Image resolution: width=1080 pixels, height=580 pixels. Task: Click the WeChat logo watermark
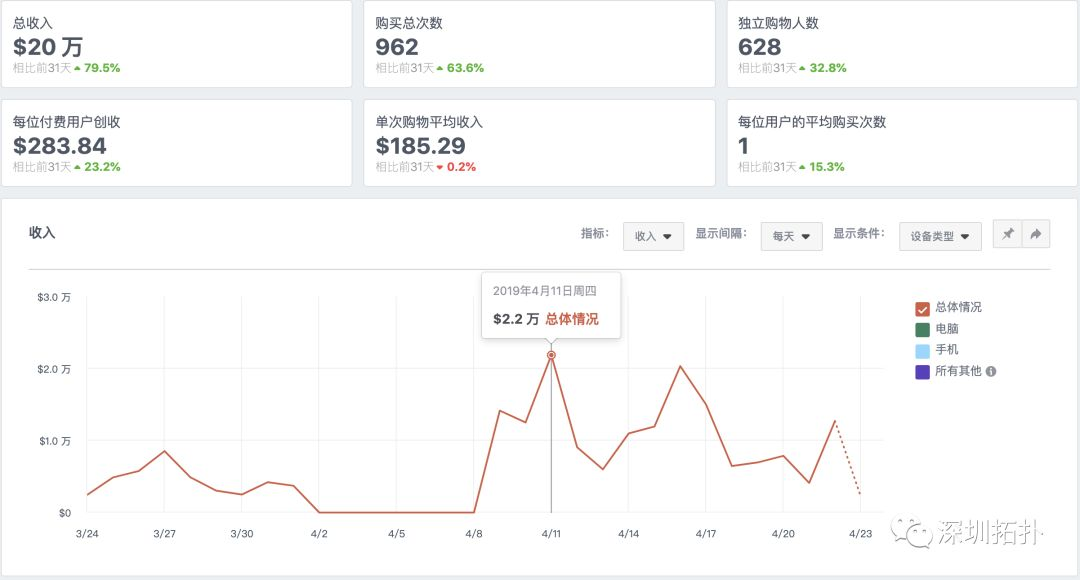(912, 532)
